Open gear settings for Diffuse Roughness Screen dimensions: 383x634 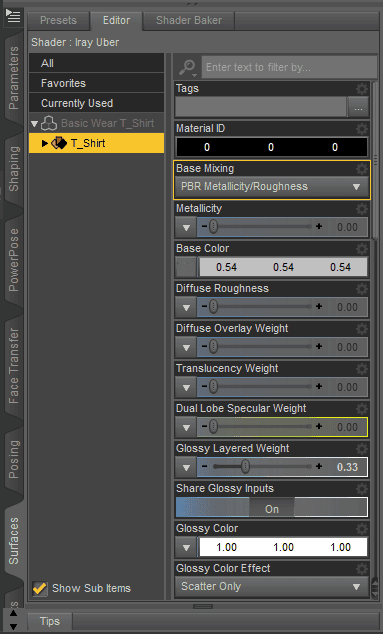point(362,289)
